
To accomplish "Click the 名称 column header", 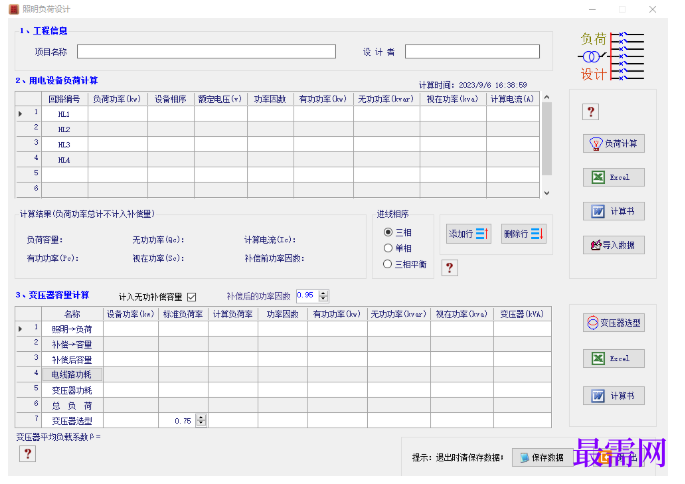I will [73, 314].
